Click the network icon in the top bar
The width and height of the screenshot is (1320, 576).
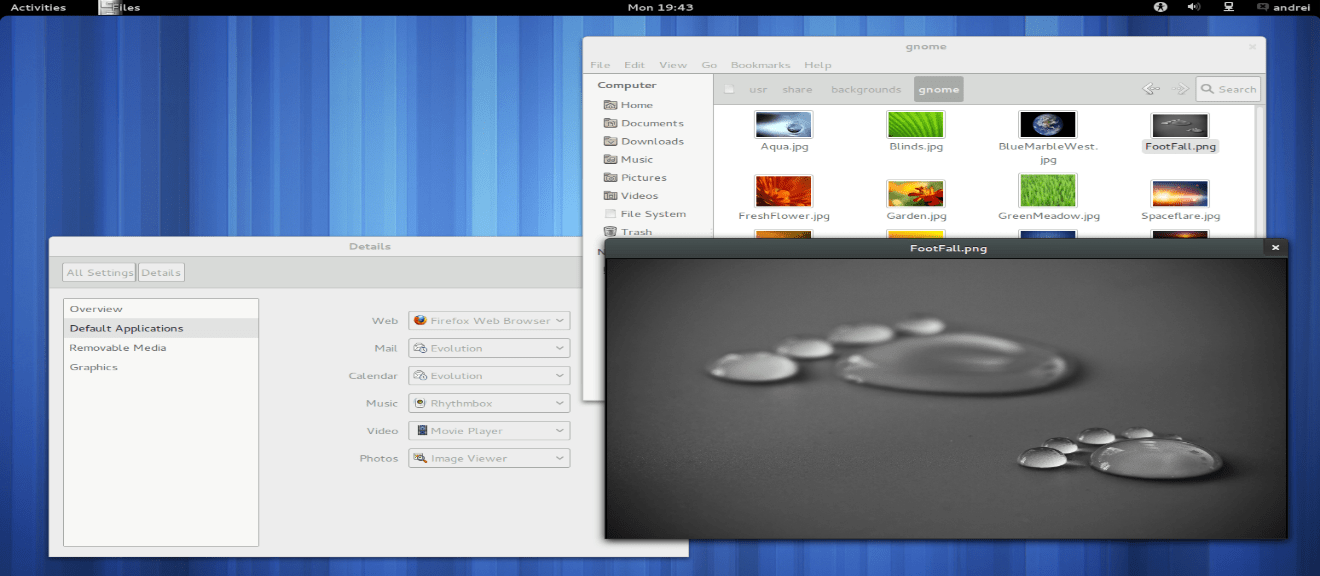click(x=1226, y=7)
